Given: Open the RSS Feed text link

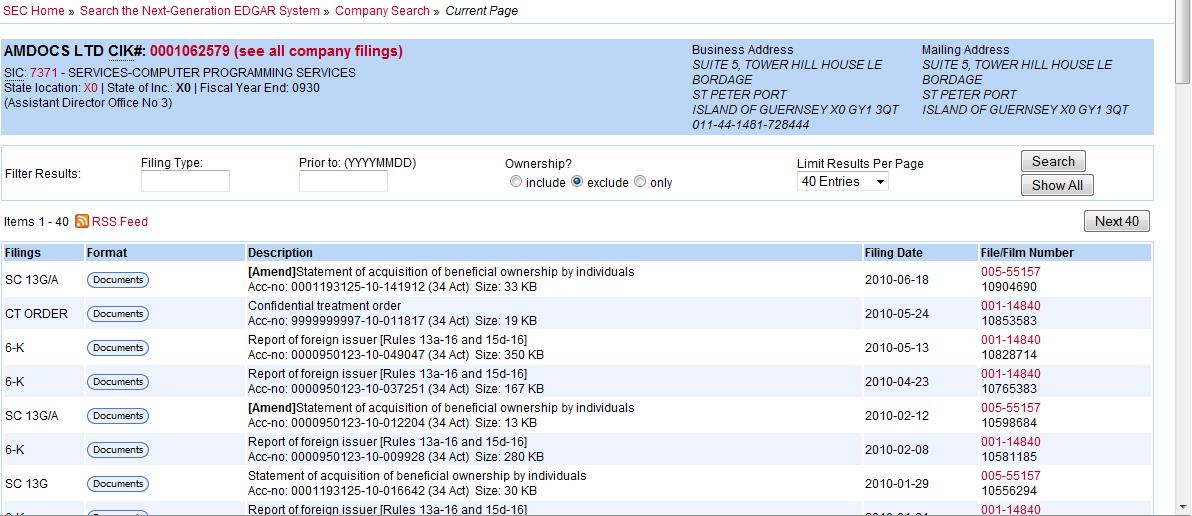Looking at the screenshot, I should click(119, 222).
